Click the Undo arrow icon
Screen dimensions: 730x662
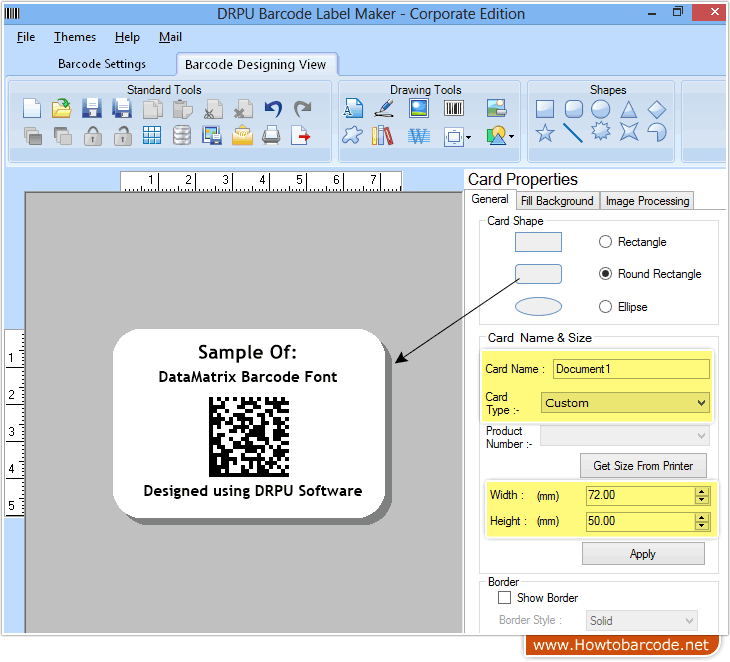coord(273,109)
